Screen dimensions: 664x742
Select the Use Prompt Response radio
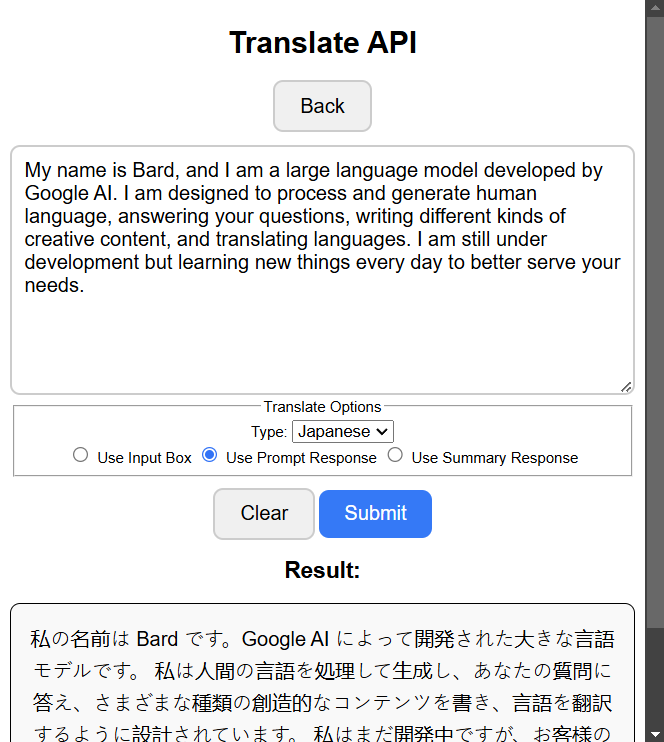point(209,455)
